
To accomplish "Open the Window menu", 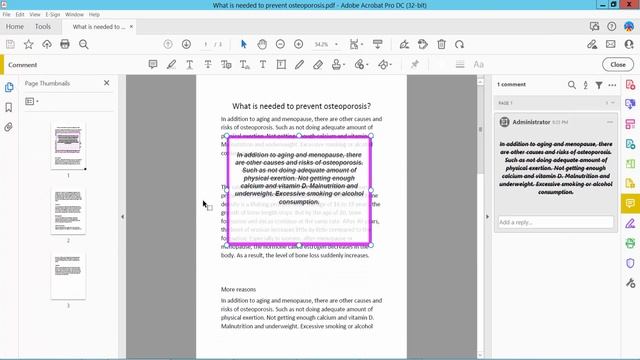I will tap(74, 14).
